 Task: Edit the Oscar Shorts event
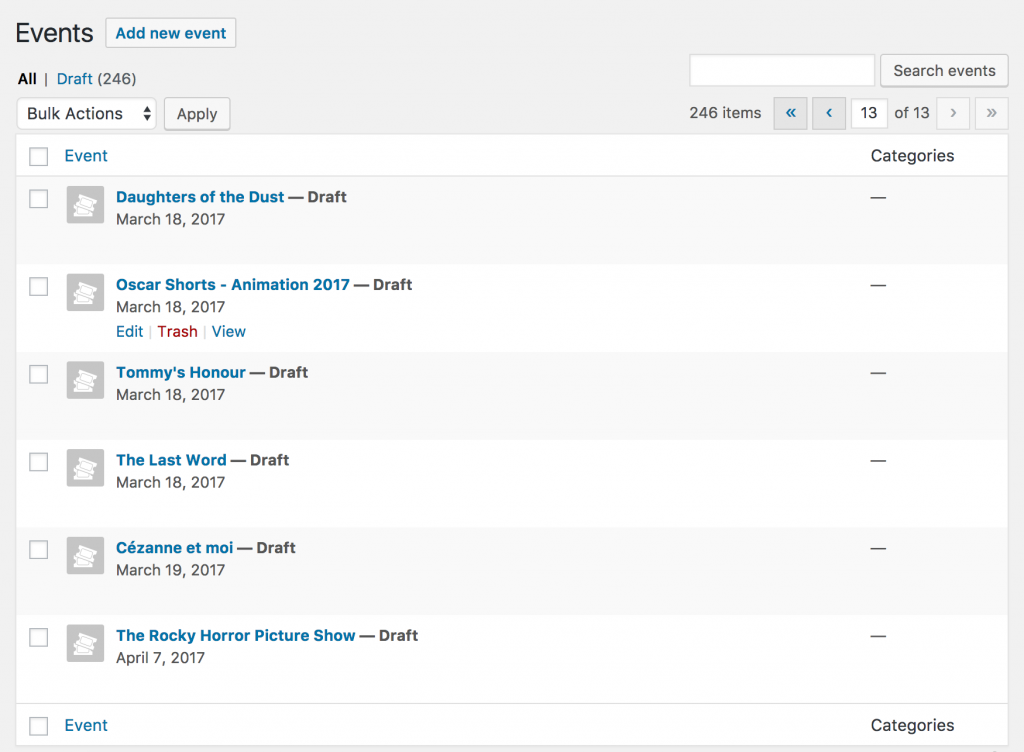(129, 332)
